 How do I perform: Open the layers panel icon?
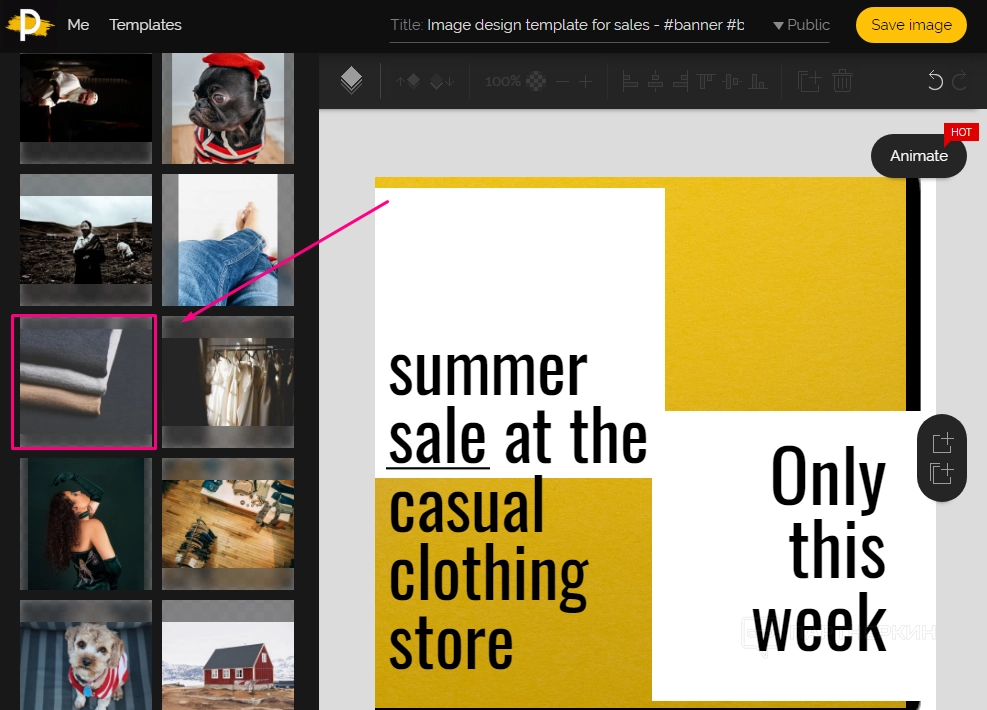(x=351, y=81)
